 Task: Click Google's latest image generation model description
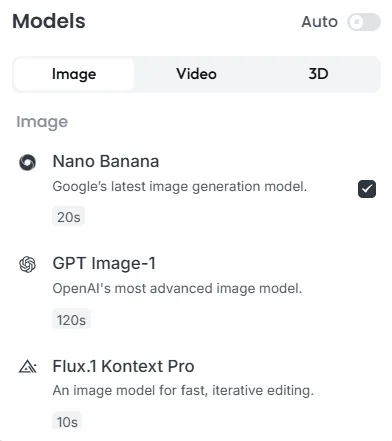(x=180, y=186)
